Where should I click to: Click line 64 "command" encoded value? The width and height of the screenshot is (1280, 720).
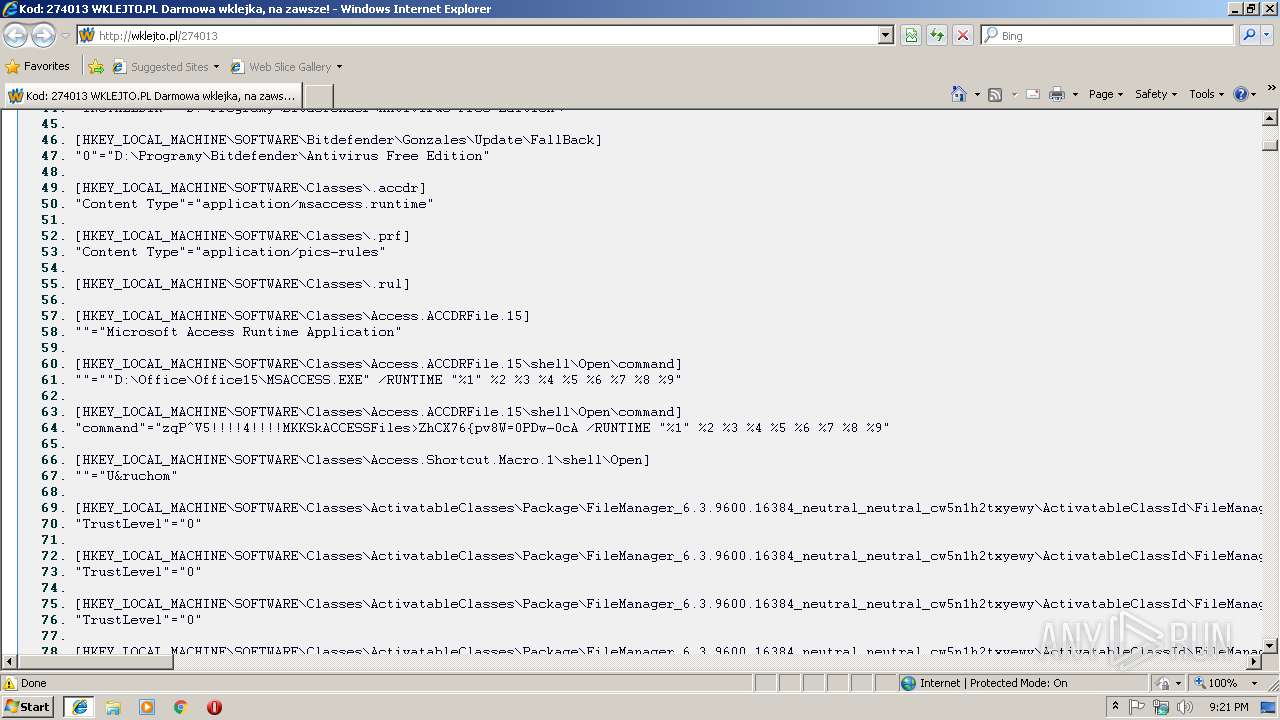(482, 428)
